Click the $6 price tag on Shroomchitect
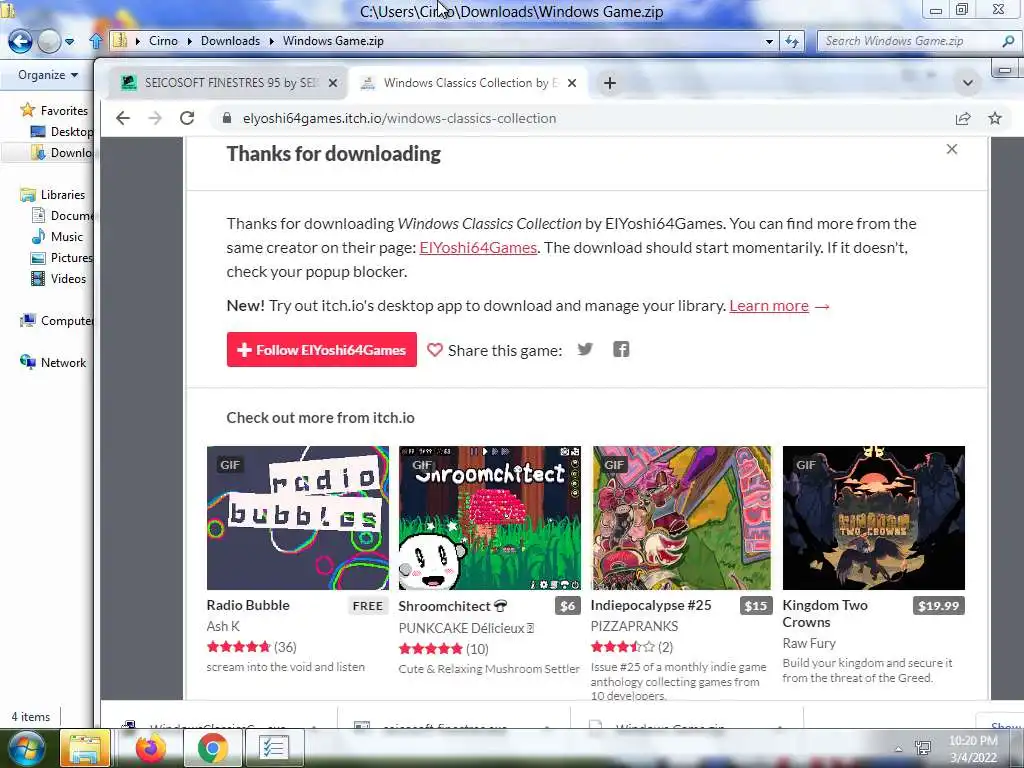Image resolution: width=1024 pixels, height=768 pixels. click(568, 606)
